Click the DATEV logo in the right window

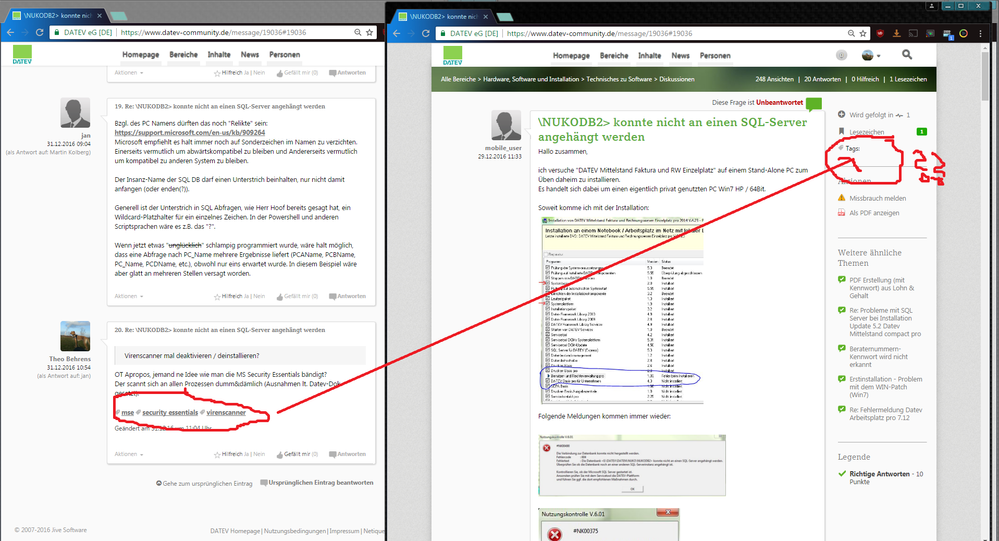pos(452,56)
